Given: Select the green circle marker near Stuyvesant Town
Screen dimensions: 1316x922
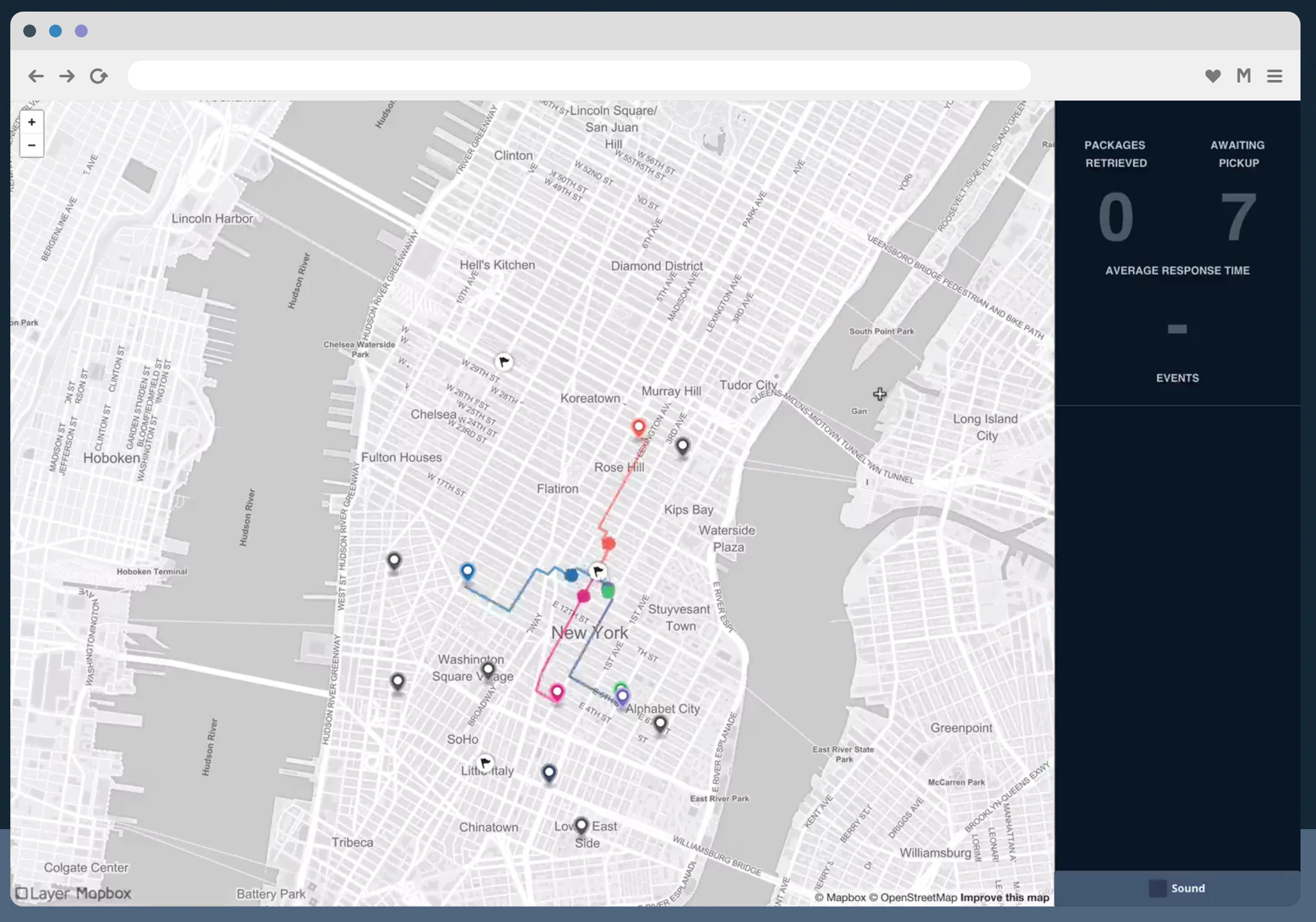Looking at the screenshot, I should pos(608,589).
